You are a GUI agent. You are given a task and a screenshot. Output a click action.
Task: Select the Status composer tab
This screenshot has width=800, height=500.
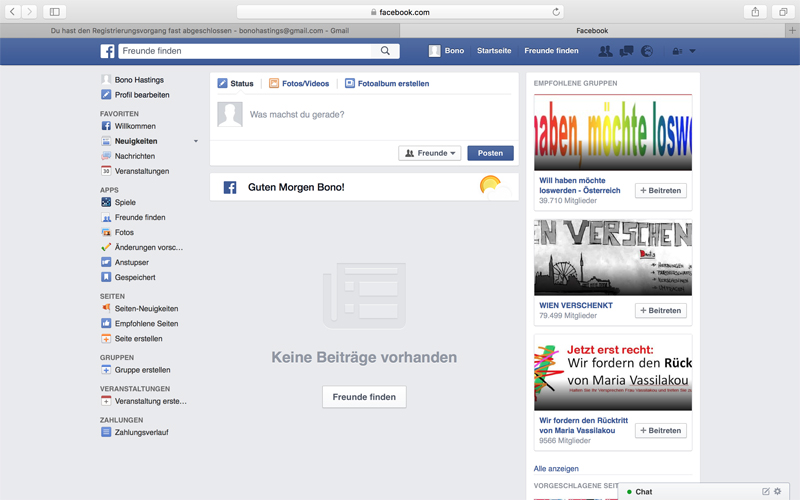point(236,83)
